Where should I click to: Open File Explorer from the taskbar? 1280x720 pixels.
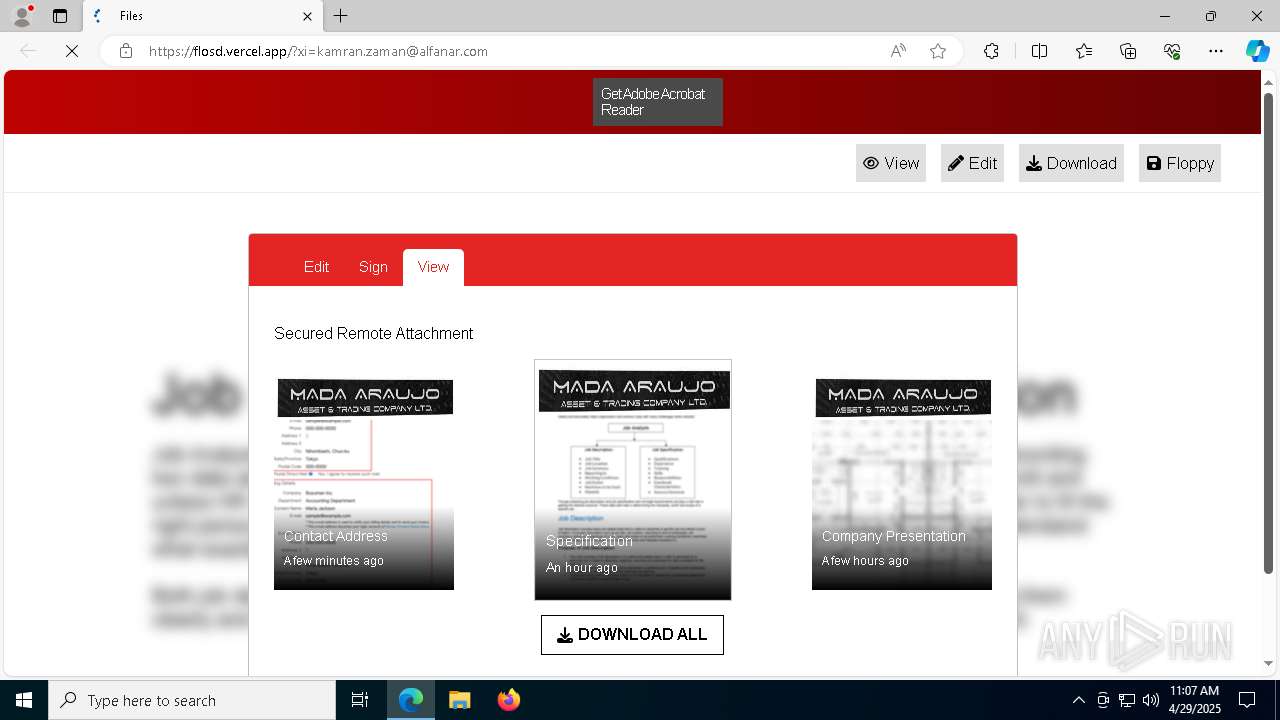click(x=459, y=700)
